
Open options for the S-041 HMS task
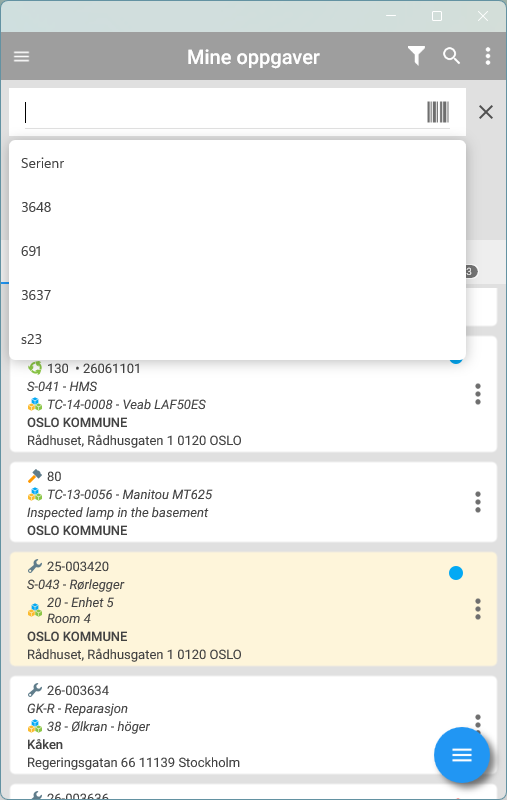tap(477, 394)
